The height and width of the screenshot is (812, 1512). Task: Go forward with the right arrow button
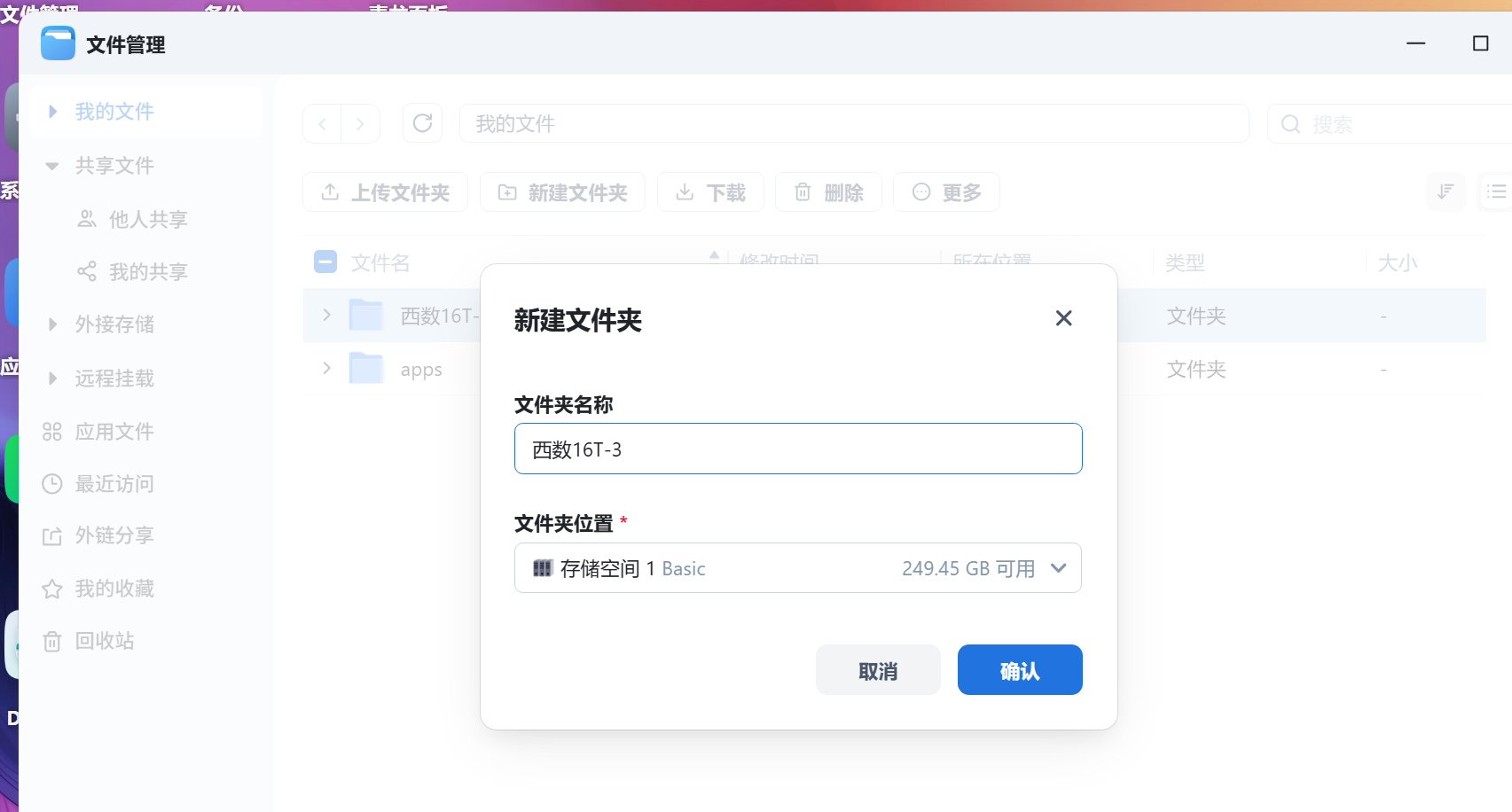coord(360,124)
